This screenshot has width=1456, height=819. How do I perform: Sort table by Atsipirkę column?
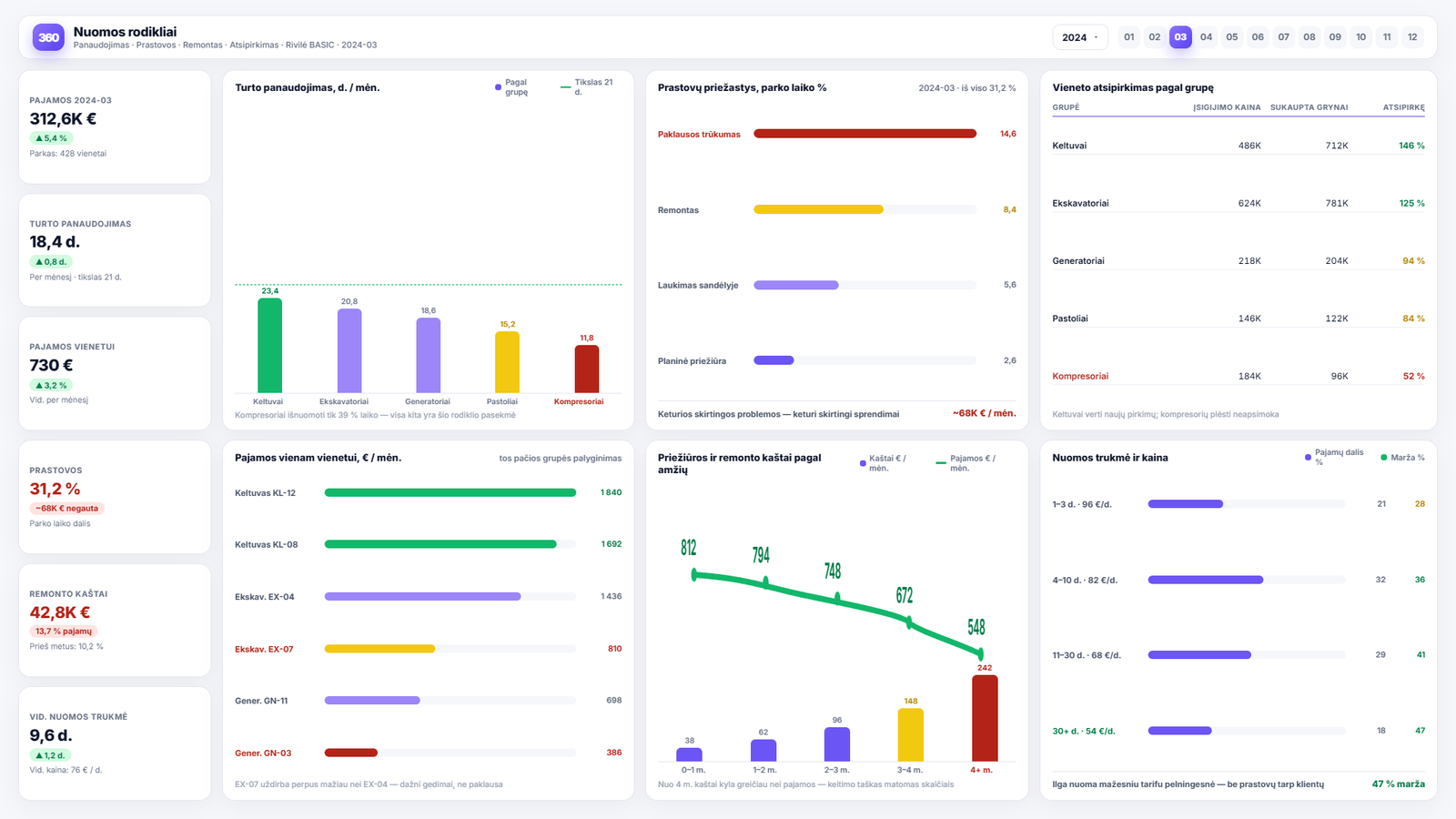pos(1404,107)
